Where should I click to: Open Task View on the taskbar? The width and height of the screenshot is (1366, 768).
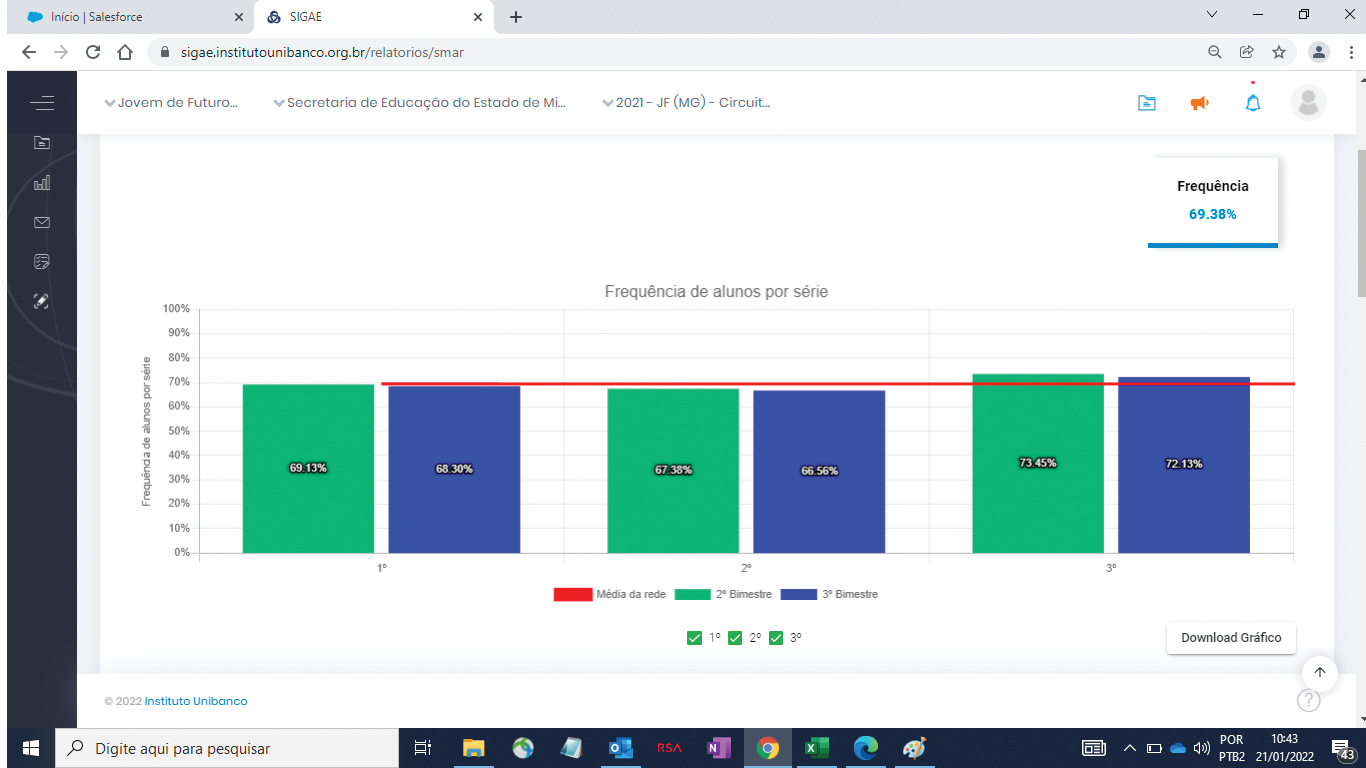point(422,748)
